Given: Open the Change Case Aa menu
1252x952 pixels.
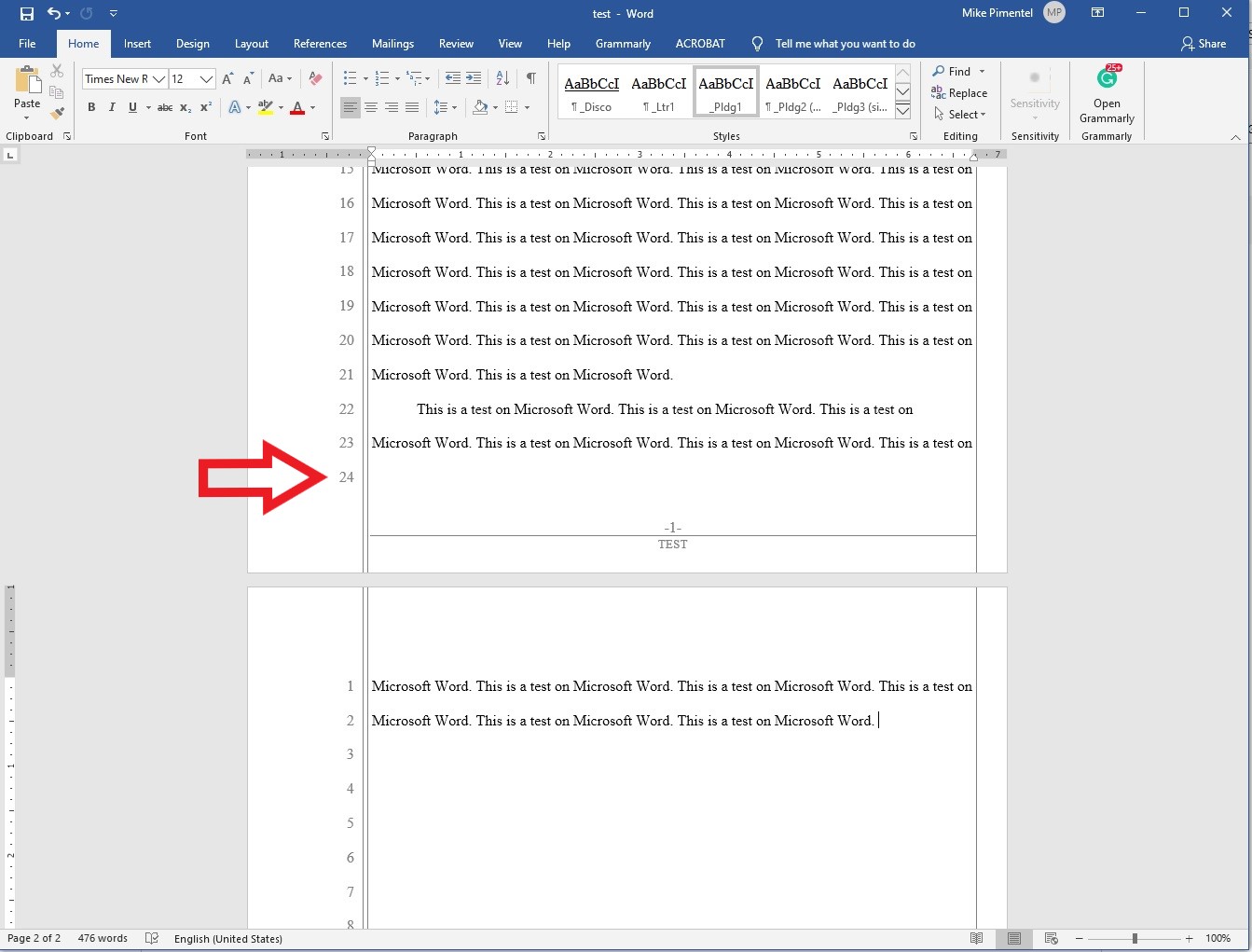Looking at the screenshot, I should [280, 79].
